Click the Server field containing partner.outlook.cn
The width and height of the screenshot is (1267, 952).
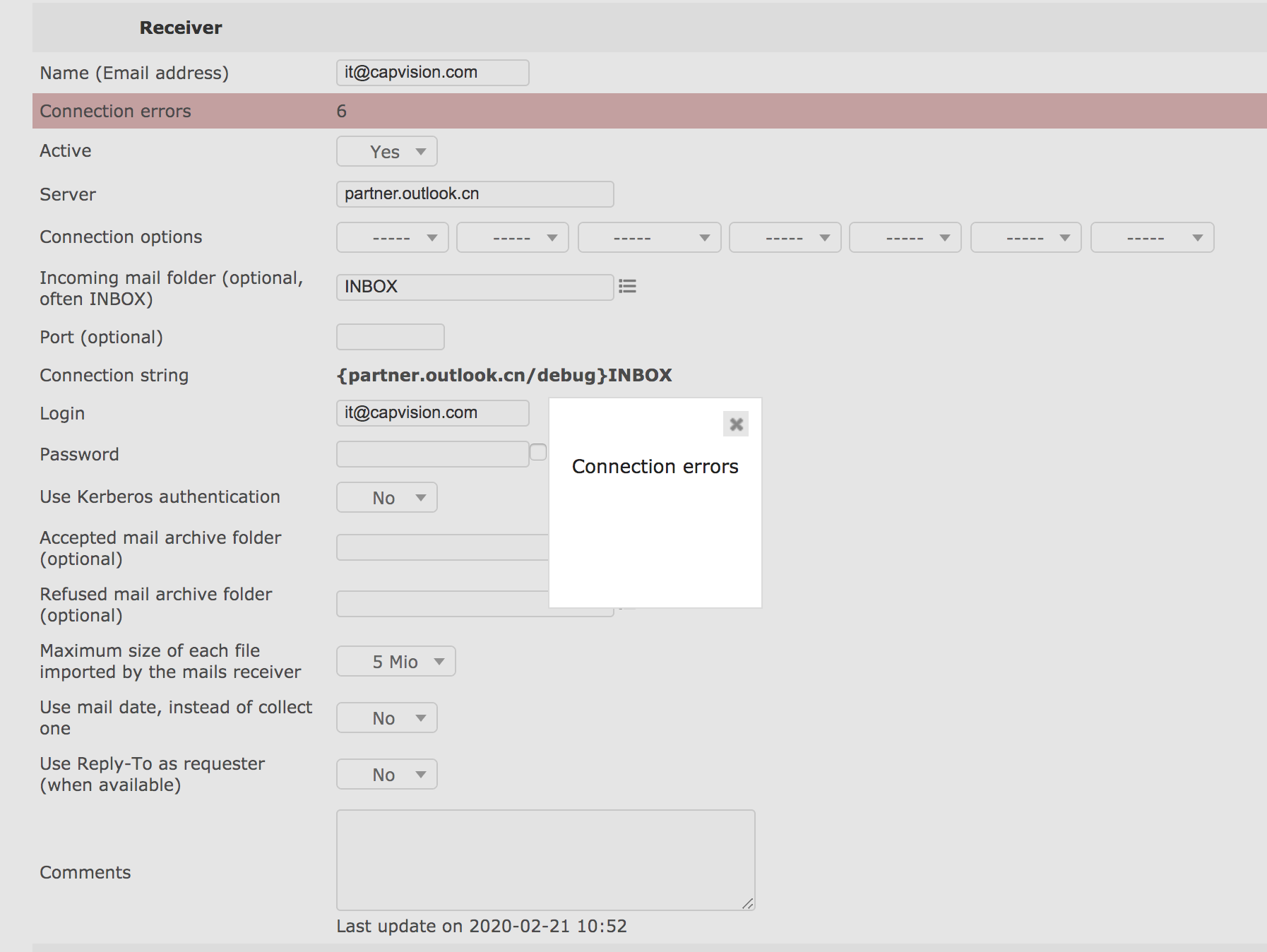coord(475,194)
